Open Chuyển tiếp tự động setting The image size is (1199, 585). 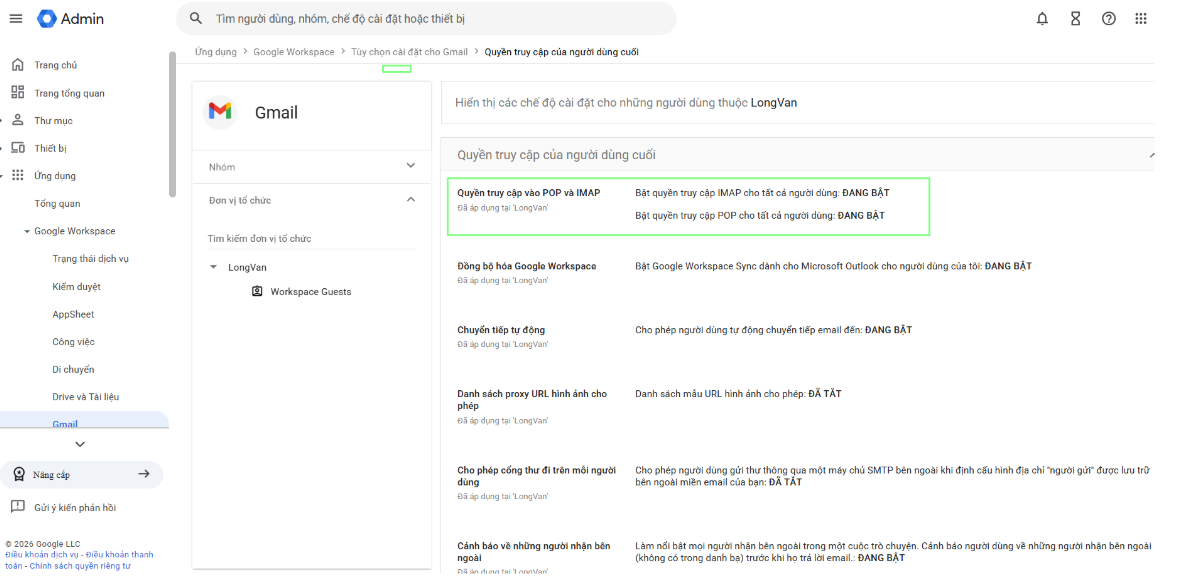click(x=501, y=330)
